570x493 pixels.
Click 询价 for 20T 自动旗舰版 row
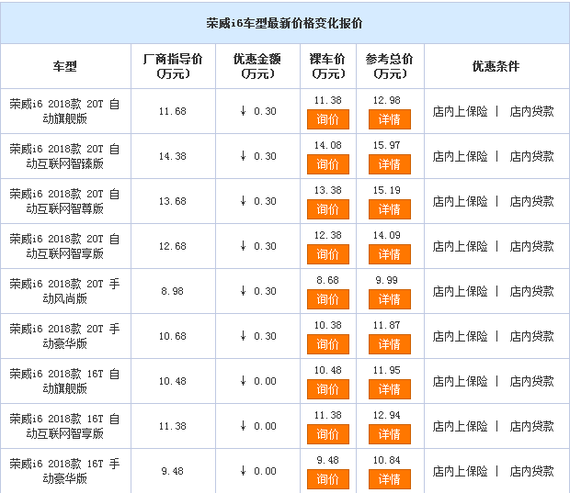[x=328, y=119]
